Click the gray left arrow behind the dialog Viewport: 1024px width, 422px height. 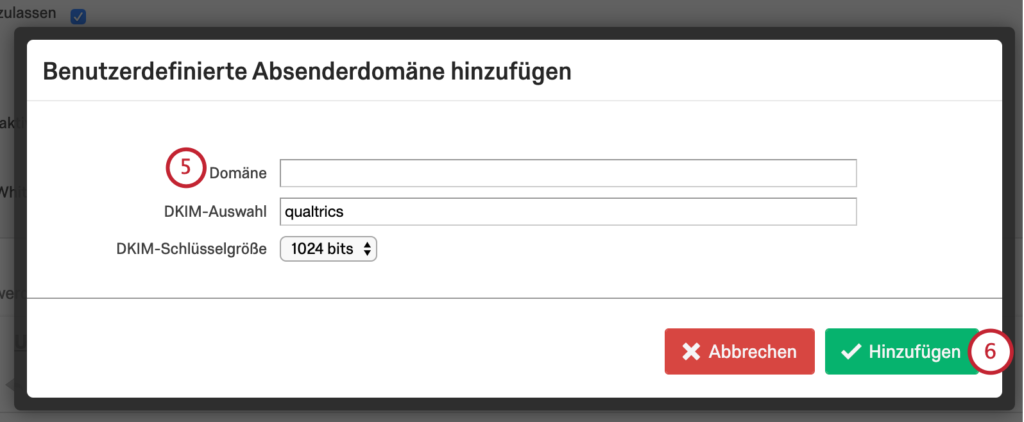pos(9,385)
